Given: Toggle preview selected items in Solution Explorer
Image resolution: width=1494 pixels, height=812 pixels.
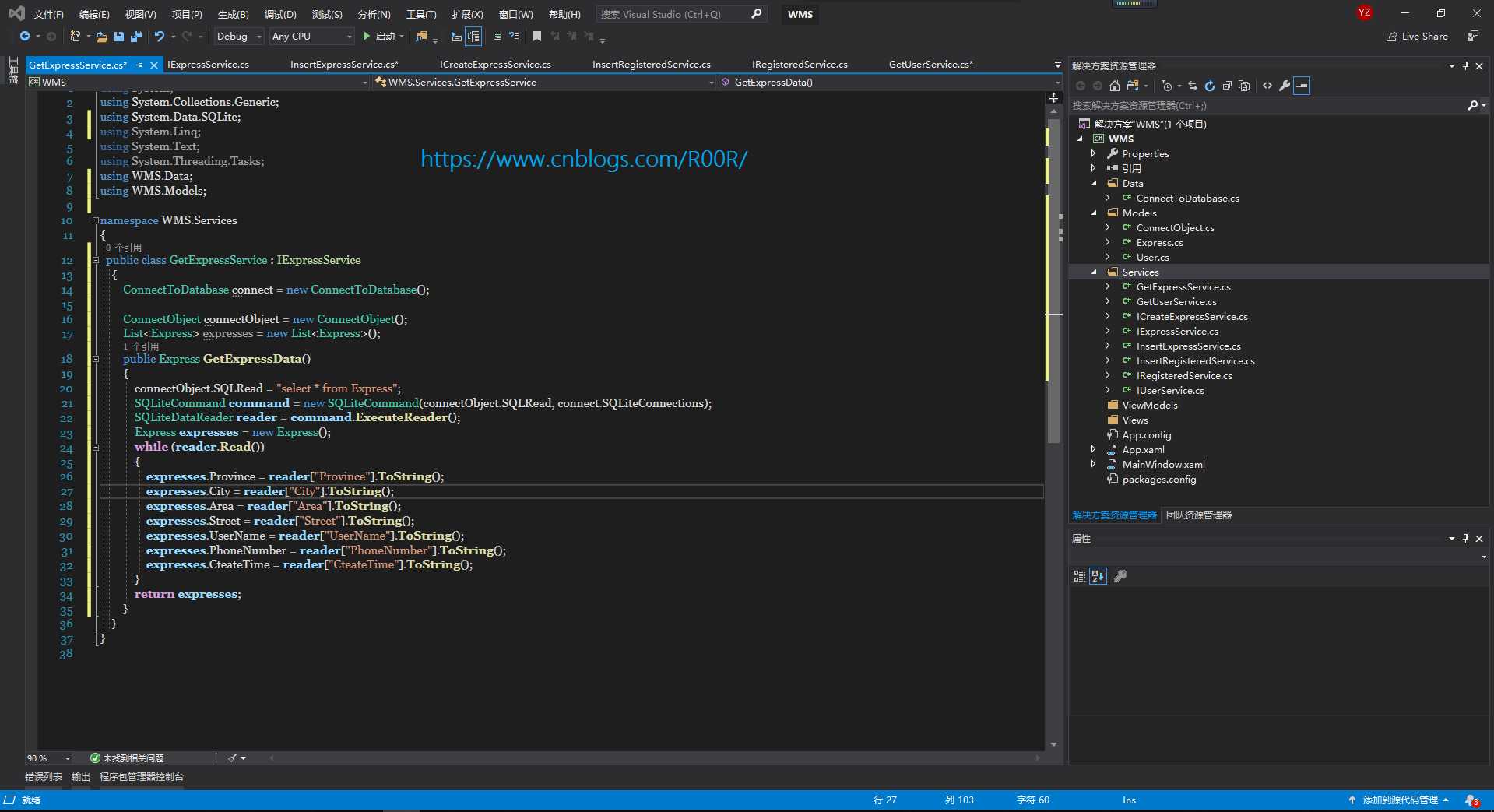Looking at the screenshot, I should coord(1302,86).
